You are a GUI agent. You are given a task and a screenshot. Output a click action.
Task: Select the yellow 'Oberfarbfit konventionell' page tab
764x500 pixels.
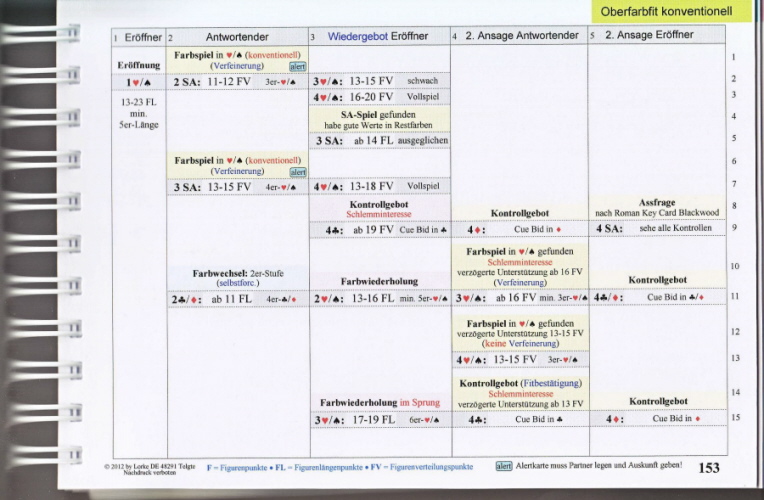click(670, 11)
